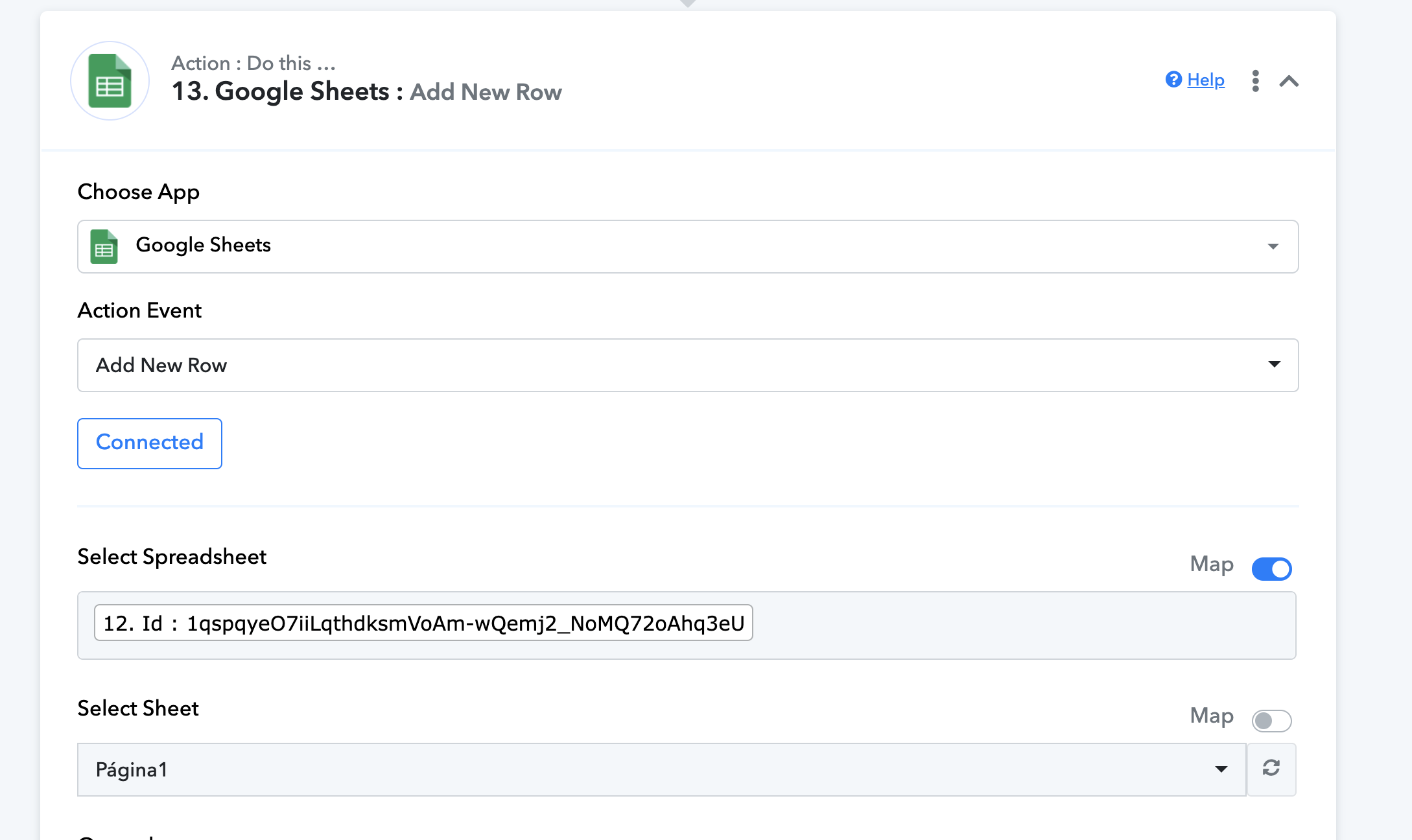1412x840 pixels.
Task: Click the small Google Sheets icon in Choose App field
Action: tap(104, 246)
